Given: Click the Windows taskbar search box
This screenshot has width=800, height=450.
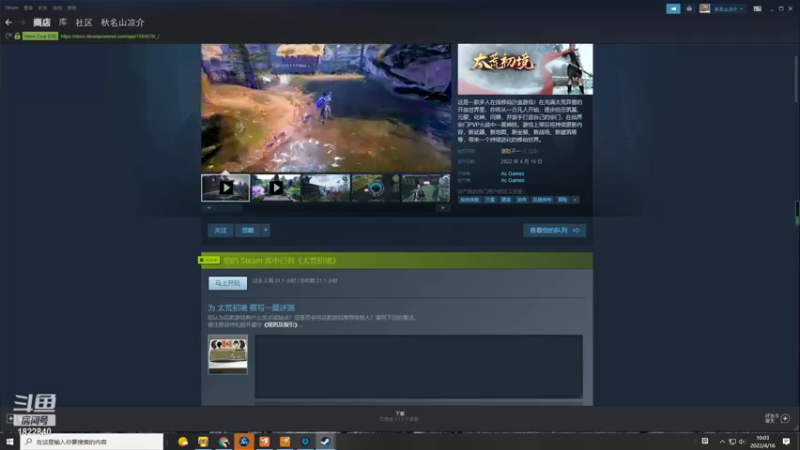Looking at the screenshot, I should tap(92, 442).
